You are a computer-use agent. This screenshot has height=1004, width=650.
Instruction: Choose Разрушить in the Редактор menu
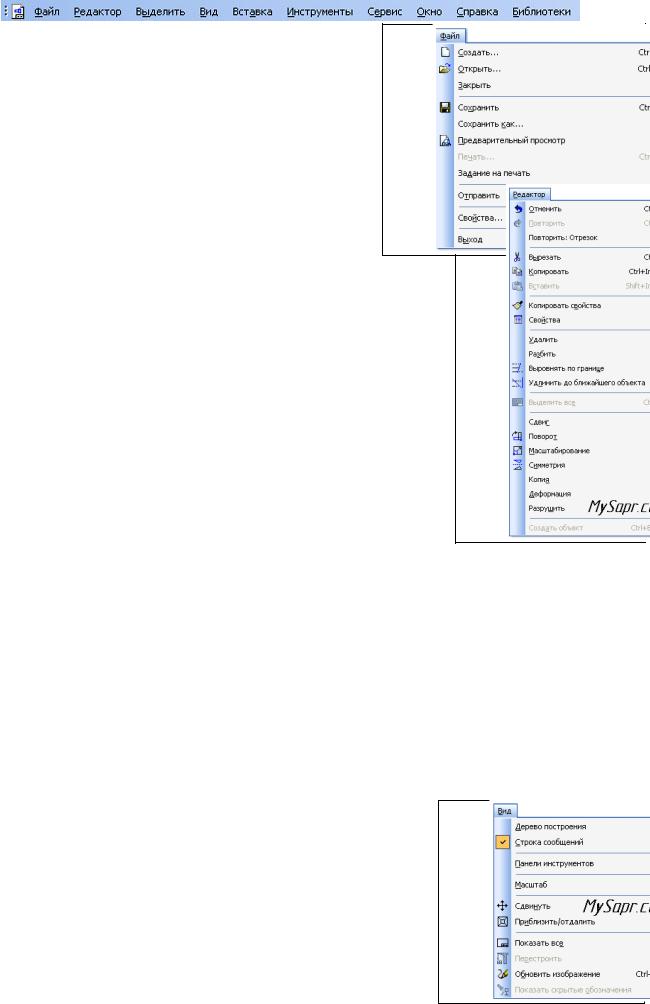pos(546,508)
